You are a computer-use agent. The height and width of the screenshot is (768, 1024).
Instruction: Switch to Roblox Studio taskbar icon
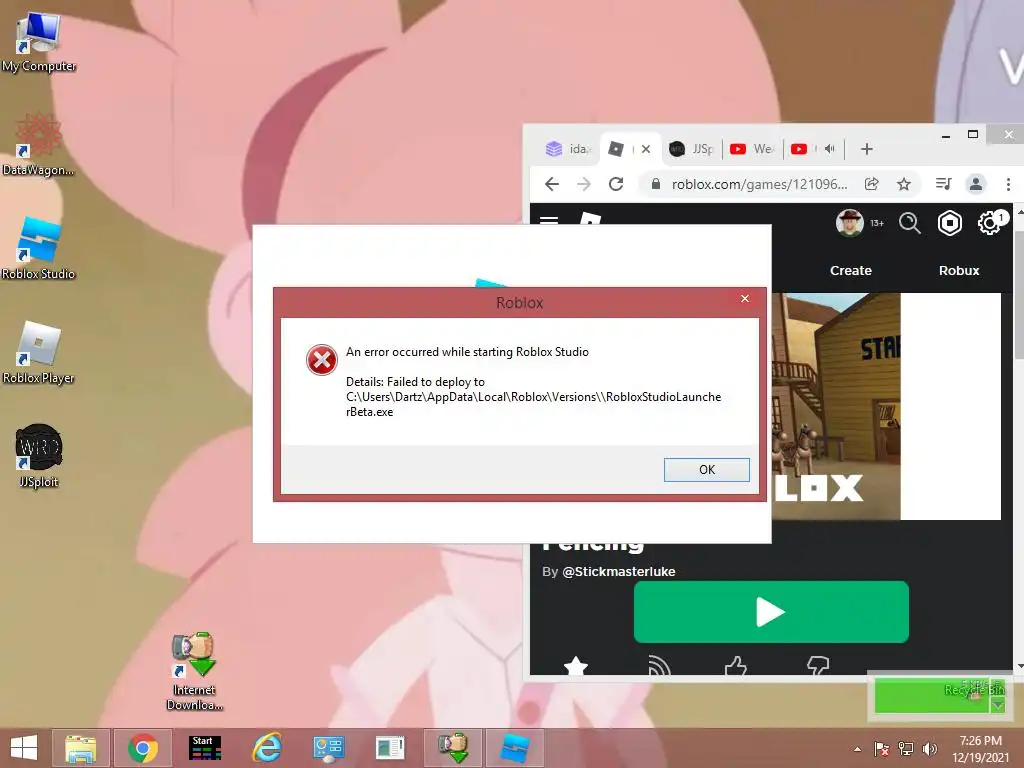click(515, 748)
